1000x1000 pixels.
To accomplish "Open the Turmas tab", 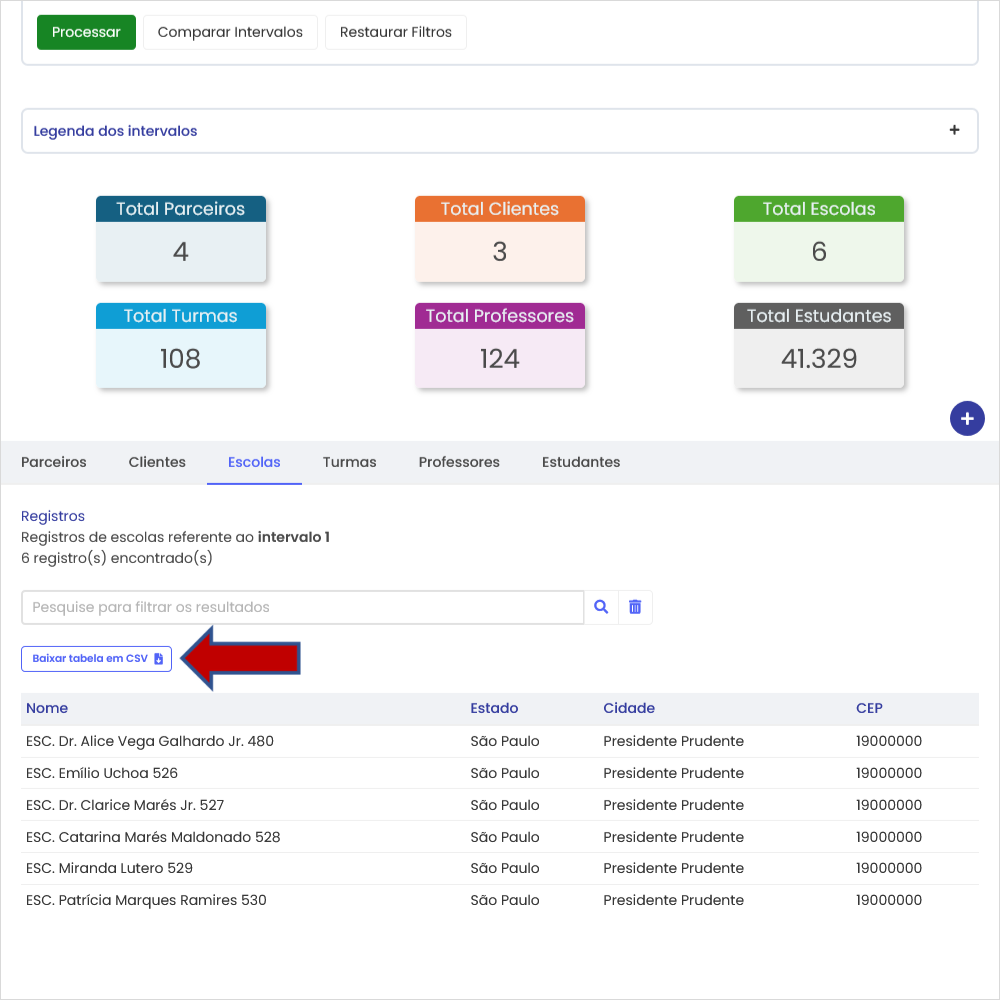I will (x=349, y=462).
